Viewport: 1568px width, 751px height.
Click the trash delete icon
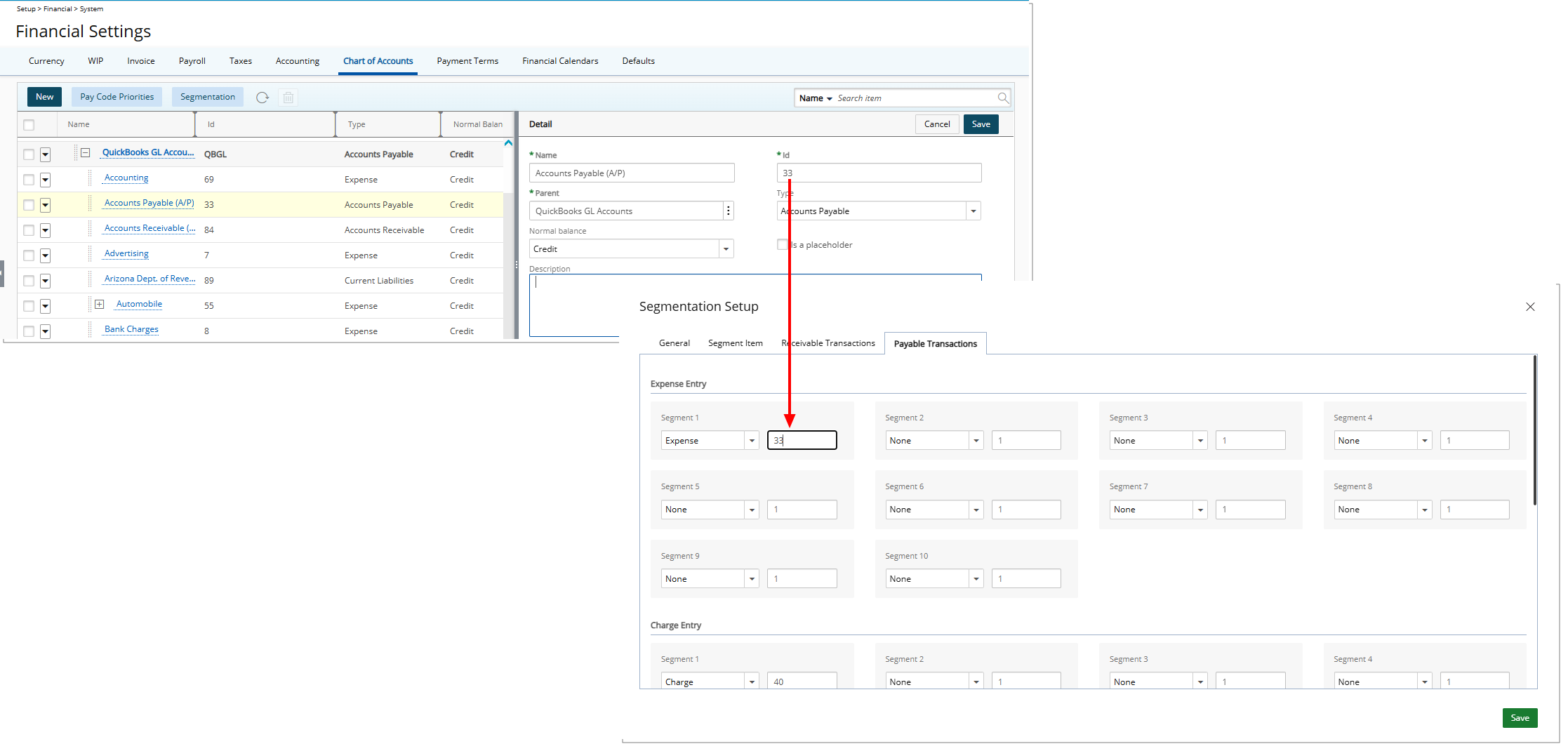[288, 98]
